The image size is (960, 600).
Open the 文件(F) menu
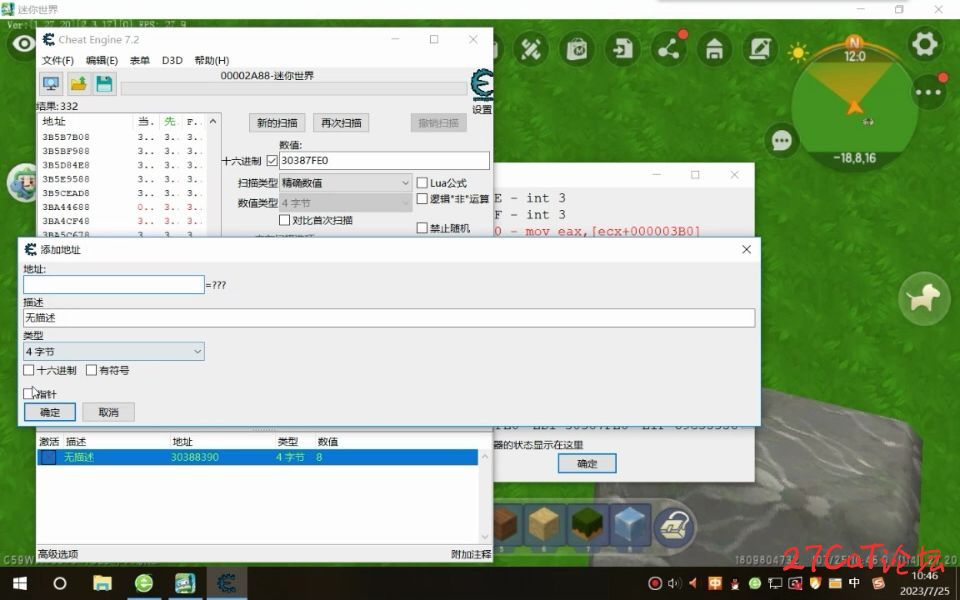click(x=58, y=60)
